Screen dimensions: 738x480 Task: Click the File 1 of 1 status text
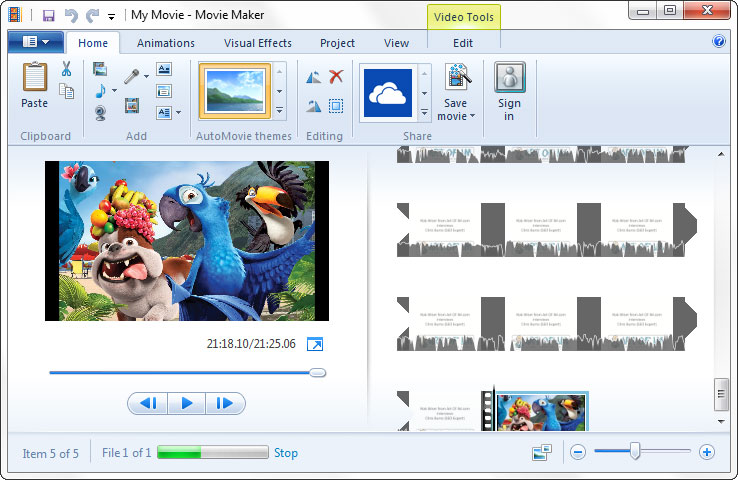127,453
